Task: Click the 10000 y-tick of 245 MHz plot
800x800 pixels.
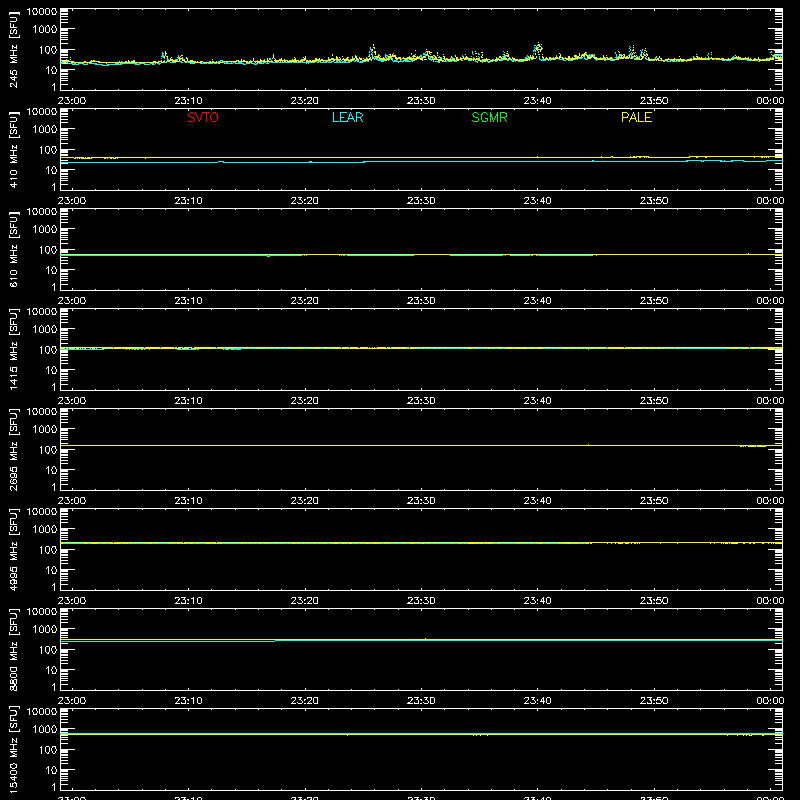Action: [42, 12]
